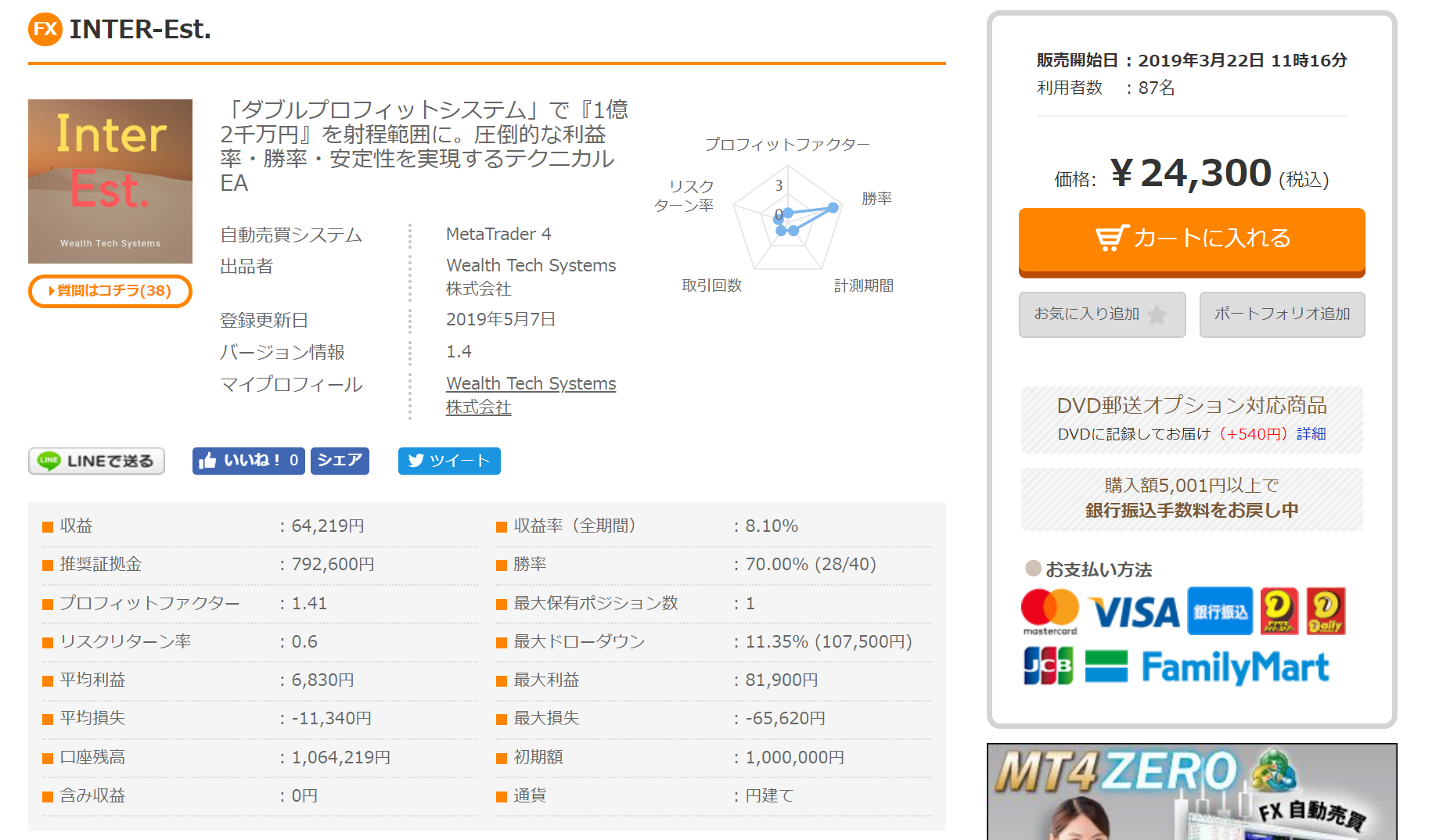The height and width of the screenshot is (840, 1432).
Task: Click the radar chart's pentagon plot
Action: [787, 218]
